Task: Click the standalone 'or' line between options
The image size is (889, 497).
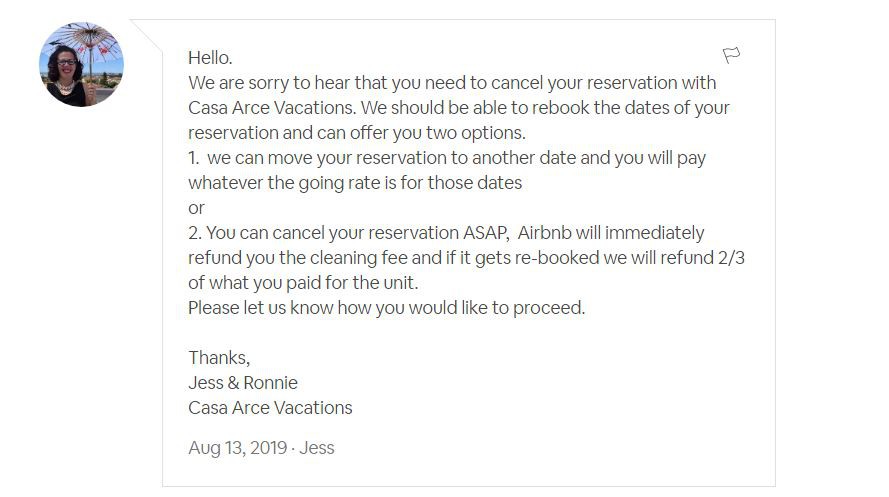Action: tap(196, 208)
